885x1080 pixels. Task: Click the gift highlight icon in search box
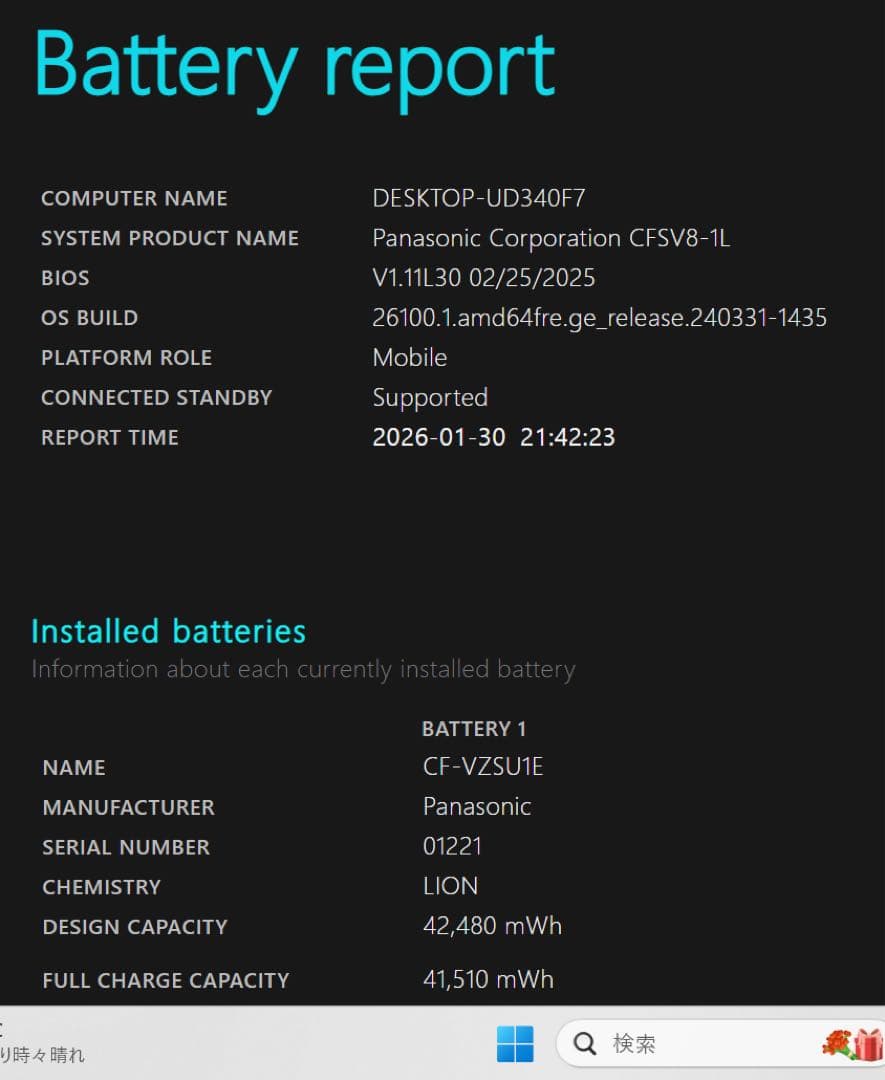pyautogui.click(x=853, y=1044)
